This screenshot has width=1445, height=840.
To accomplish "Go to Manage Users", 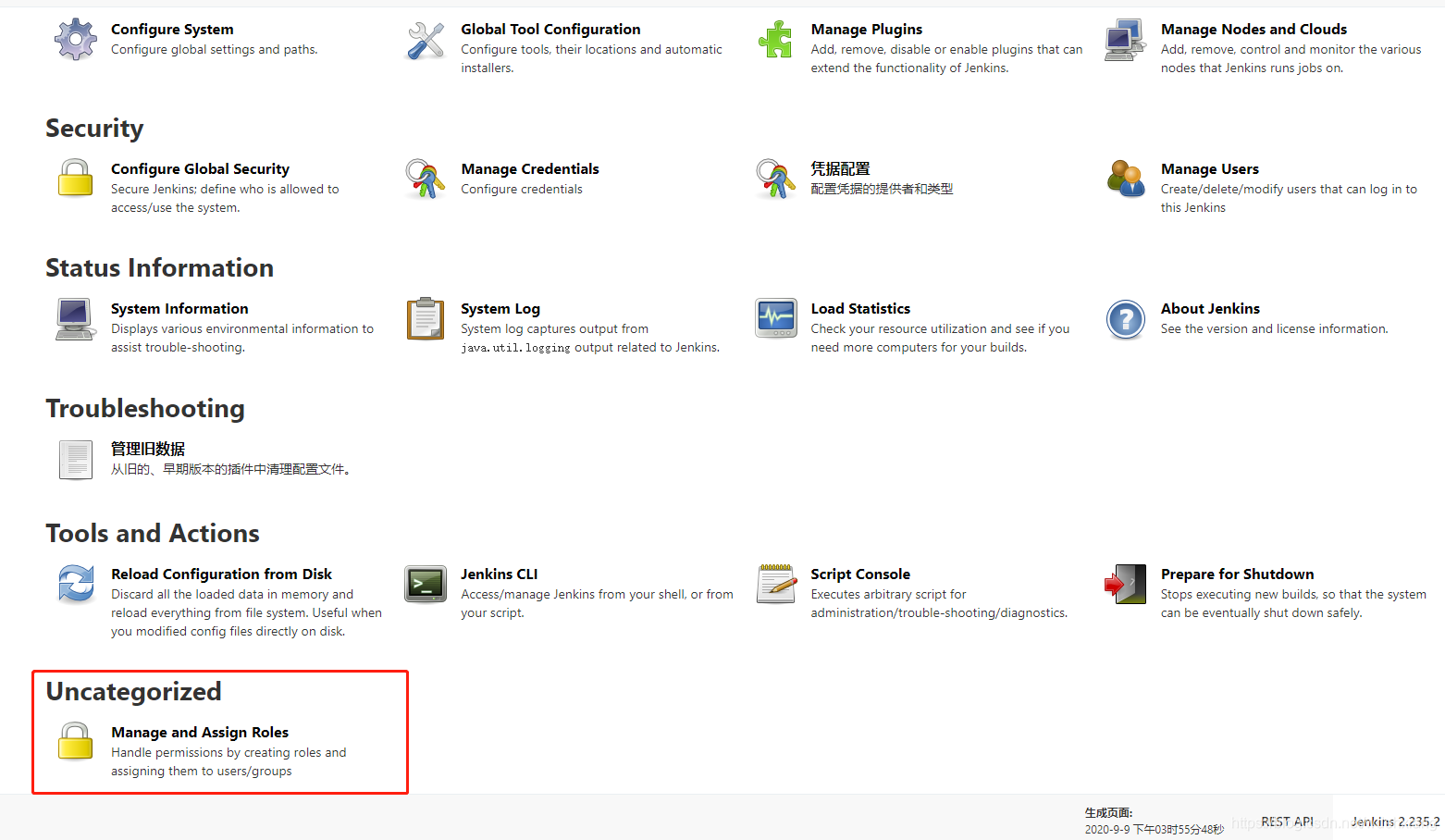I will click(1209, 169).
